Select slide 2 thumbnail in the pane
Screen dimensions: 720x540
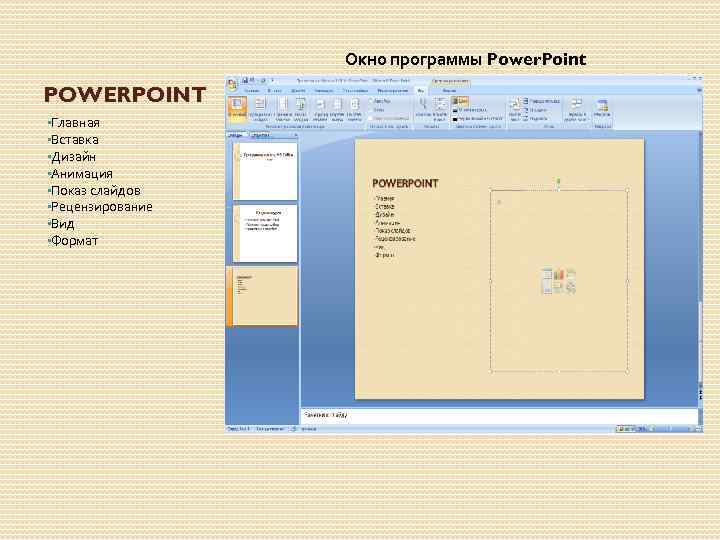265,233
